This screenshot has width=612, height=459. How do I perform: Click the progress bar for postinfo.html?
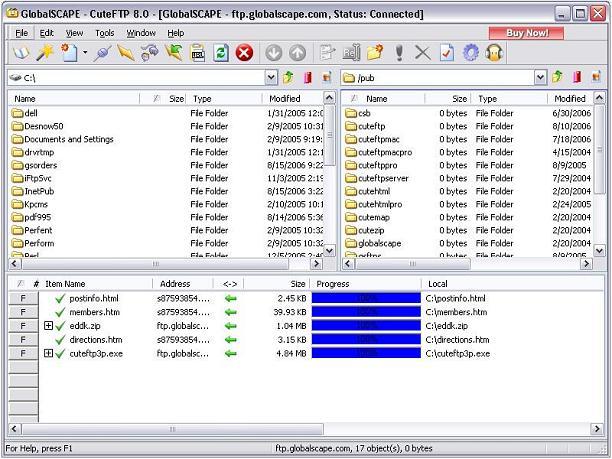pos(366,298)
